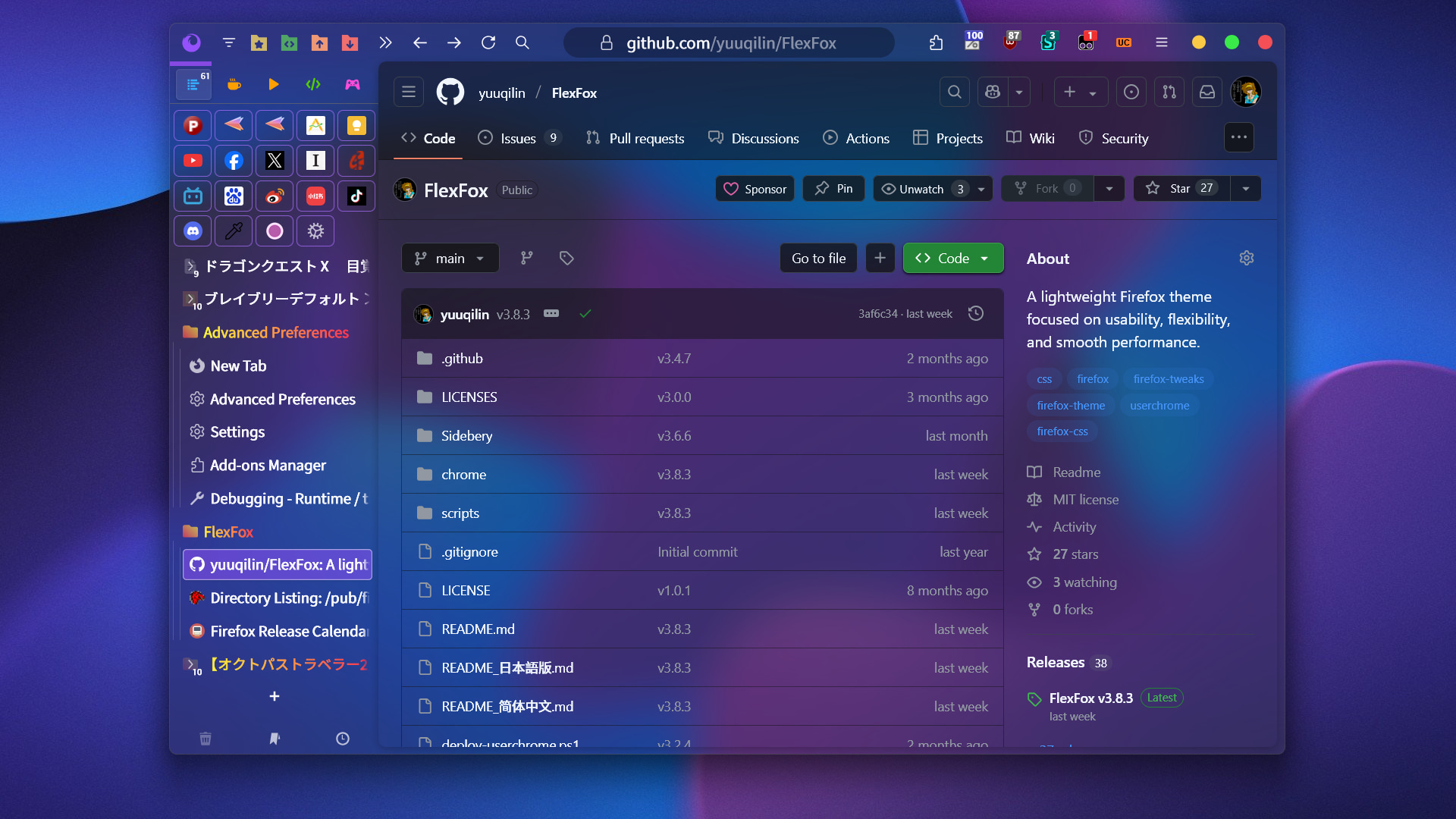Open the TikTok pinned tab
Image resolution: width=1456 pixels, height=819 pixels.
356,196
